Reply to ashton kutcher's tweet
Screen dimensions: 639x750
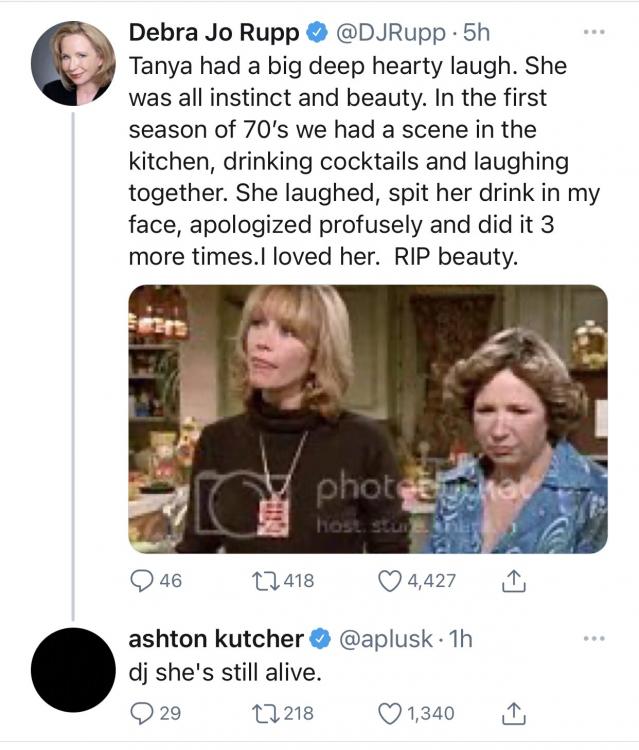[x=141, y=713]
